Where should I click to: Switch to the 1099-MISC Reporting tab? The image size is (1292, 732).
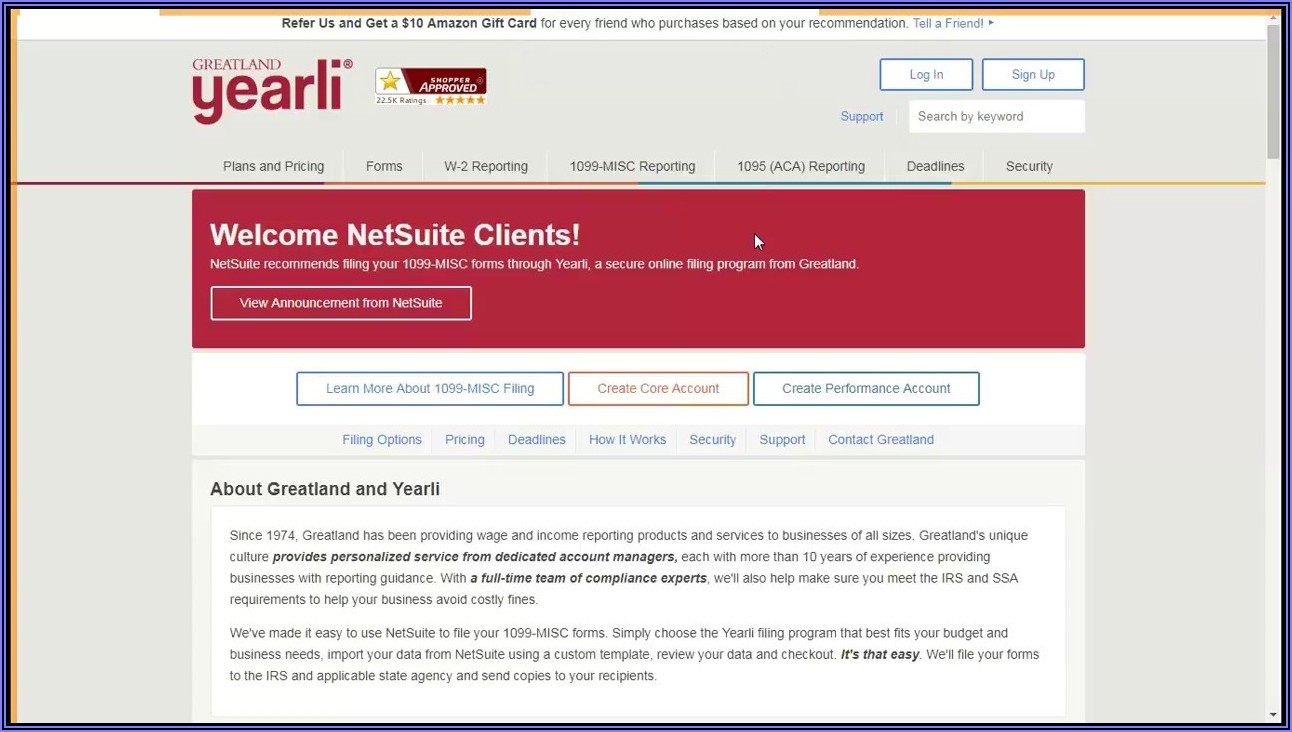pyautogui.click(x=631, y=166)
